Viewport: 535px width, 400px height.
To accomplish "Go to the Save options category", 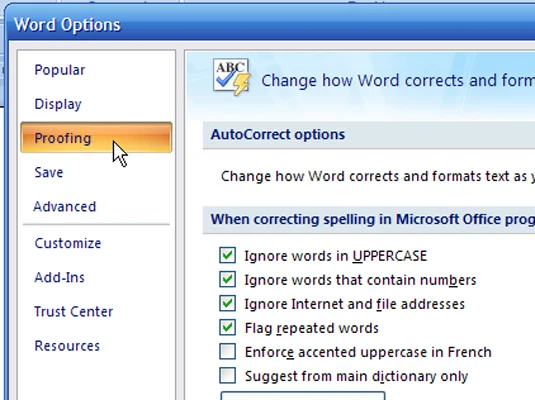I will (x=49, y=172).
